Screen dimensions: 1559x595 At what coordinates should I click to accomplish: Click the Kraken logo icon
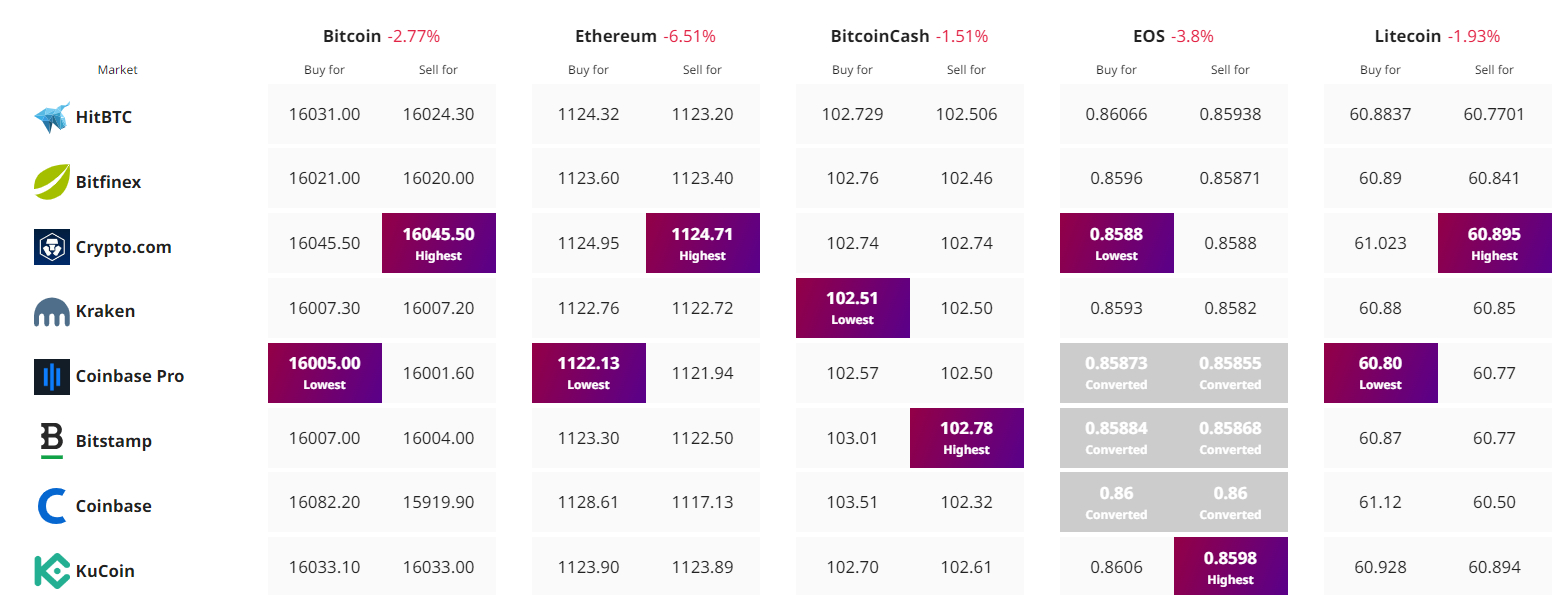52,313
